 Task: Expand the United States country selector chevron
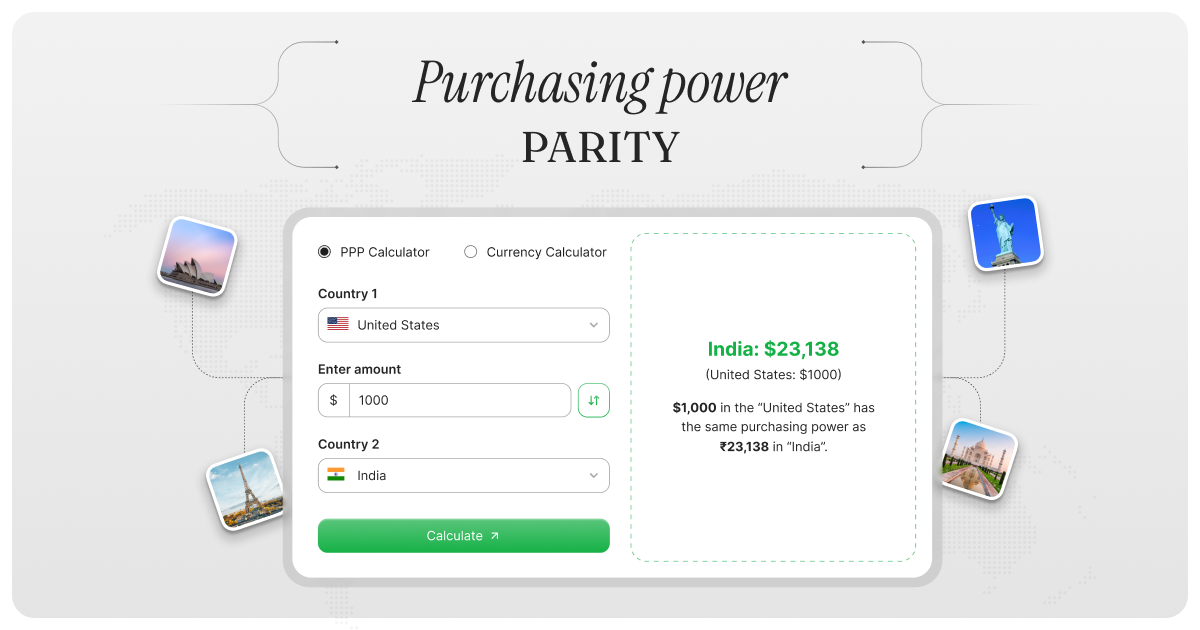pos(594,324)
